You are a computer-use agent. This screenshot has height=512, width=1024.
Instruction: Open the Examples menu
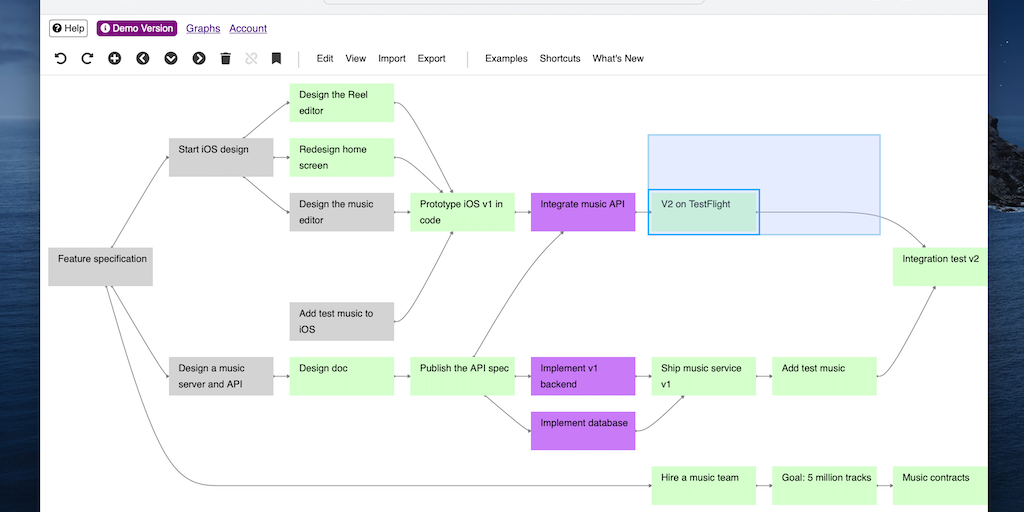tap(506, 59)
